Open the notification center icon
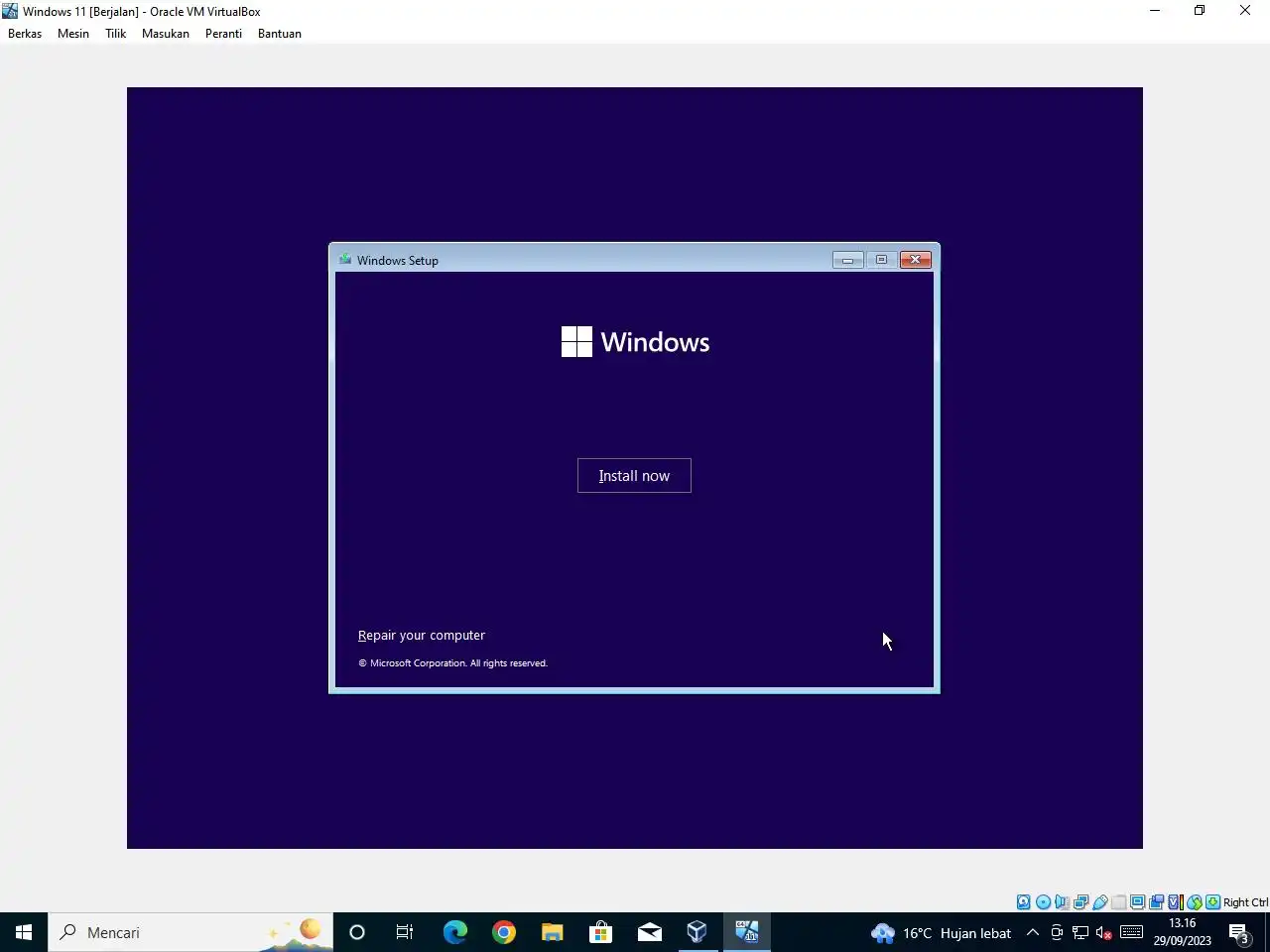The width and height of the screenshot is (1270, 952). pyautogui.click(x=1239, y=932)
